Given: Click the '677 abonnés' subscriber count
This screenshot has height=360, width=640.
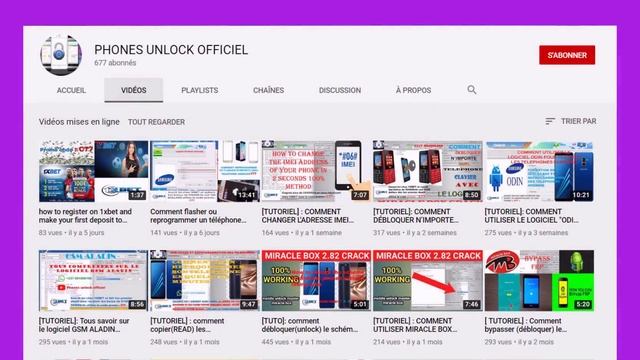Looking at the screenshot, I should [x=115, y=63].
